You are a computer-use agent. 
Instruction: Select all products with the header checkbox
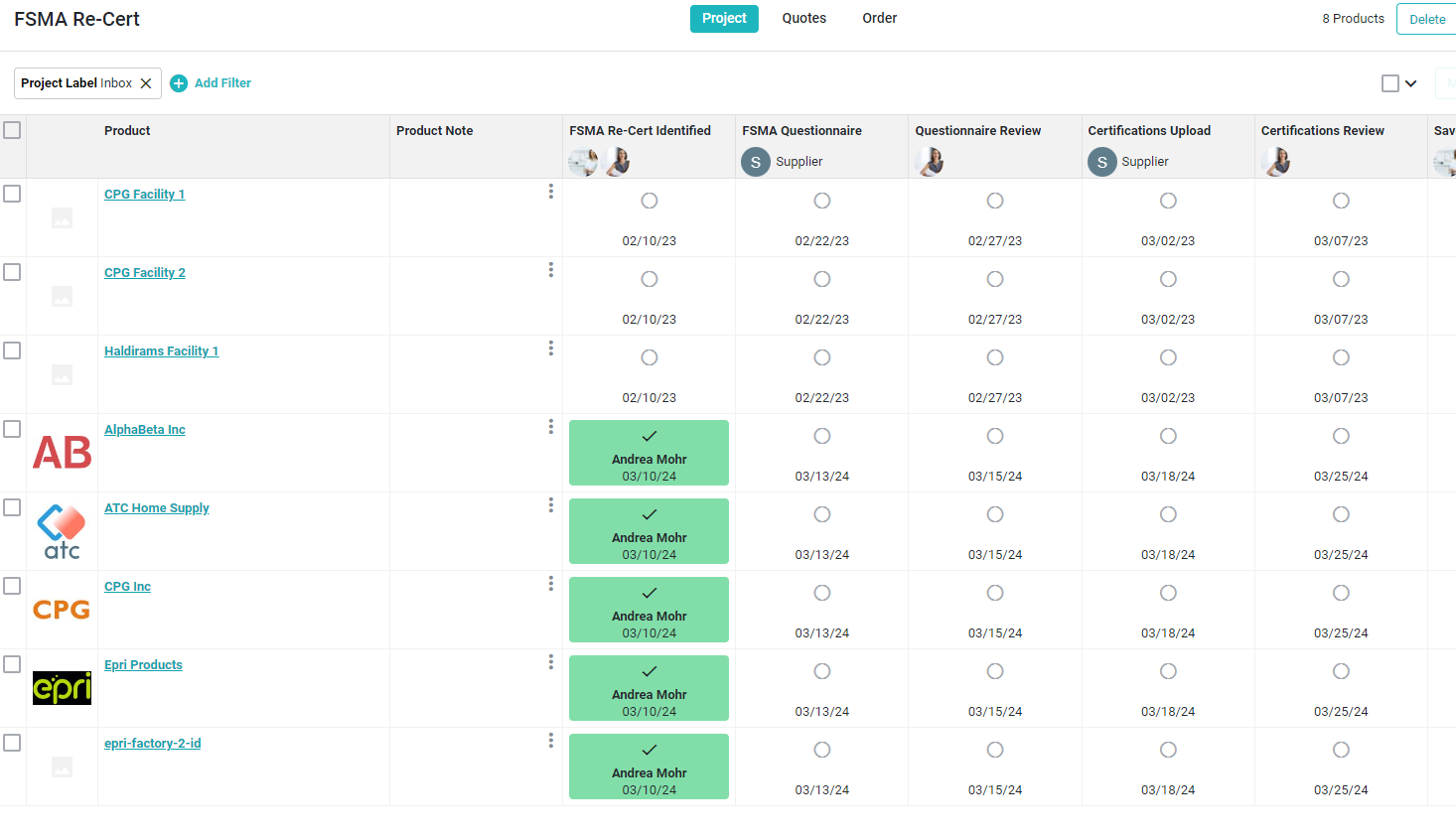12,130
